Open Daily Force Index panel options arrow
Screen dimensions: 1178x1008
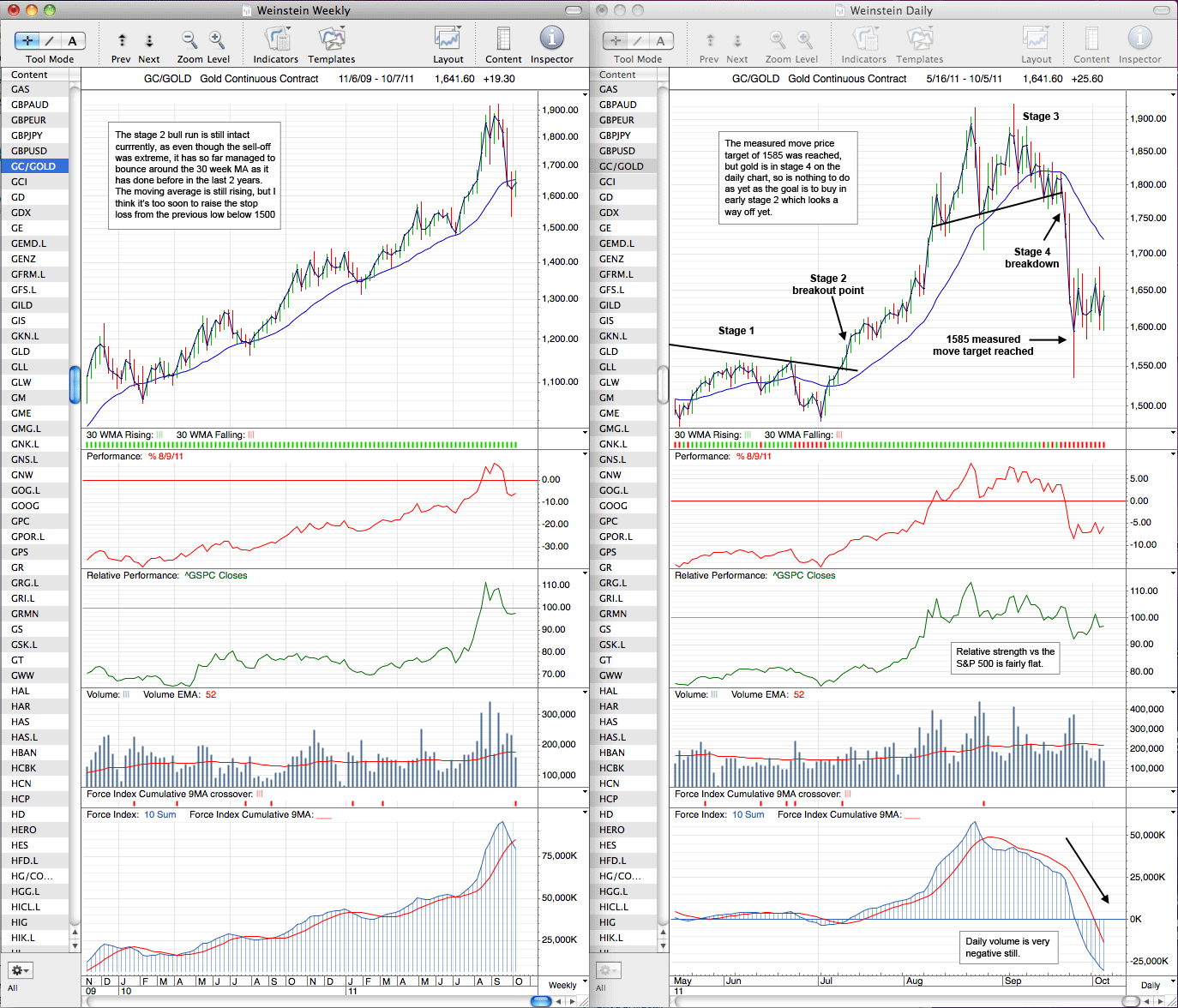tap(1173, 813)
